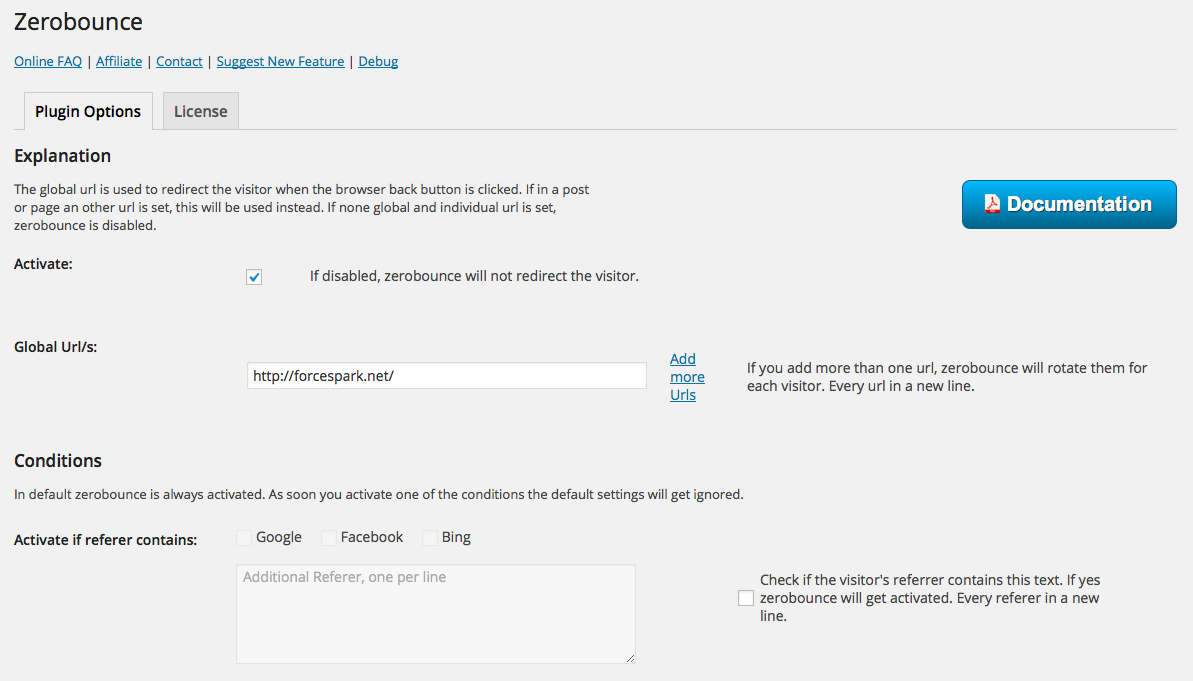
Task: Check the Bing referer checkbox
Action: tap(430, 538)
